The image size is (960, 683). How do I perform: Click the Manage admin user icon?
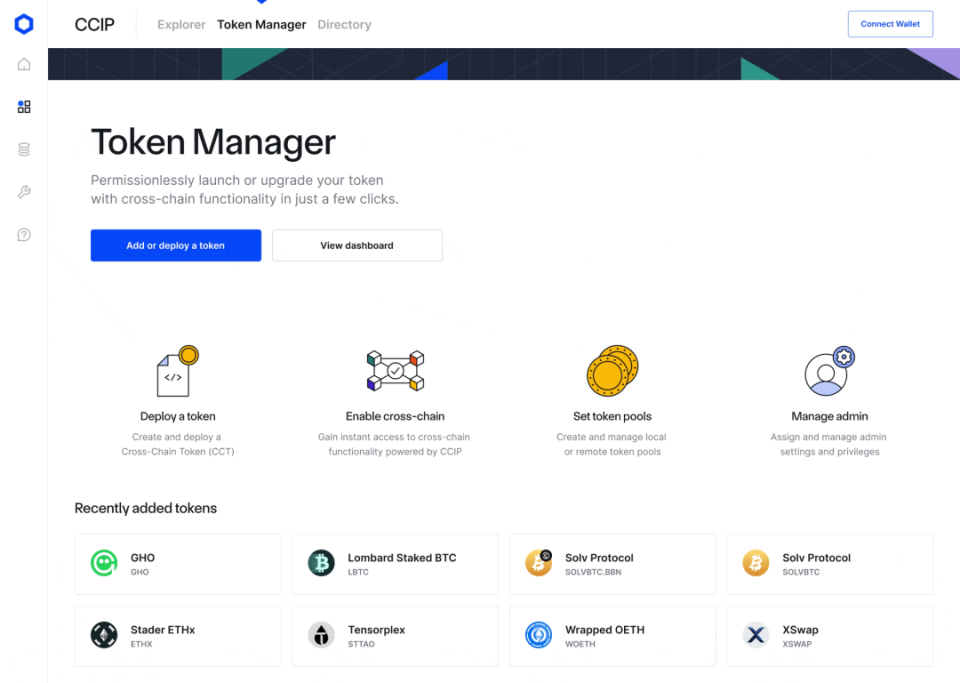click(x=830, y=371)
